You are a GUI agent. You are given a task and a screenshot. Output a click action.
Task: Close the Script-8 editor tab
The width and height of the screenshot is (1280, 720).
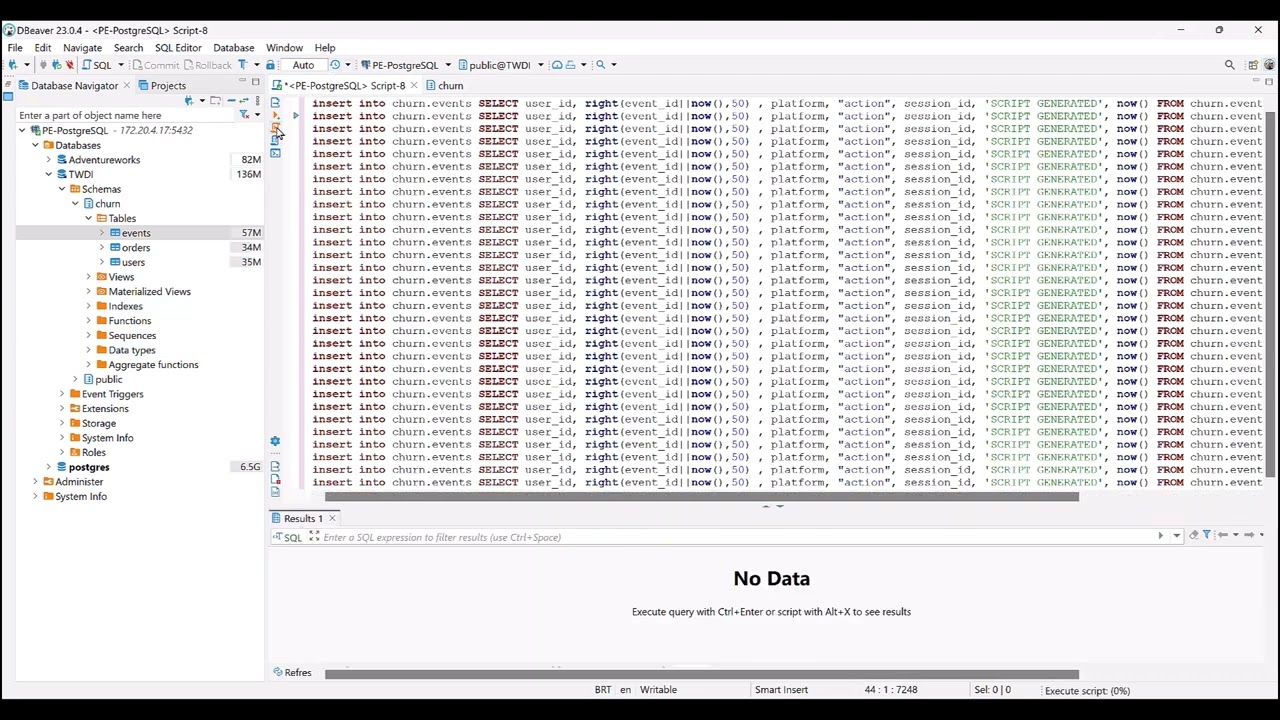pos(414,85)
